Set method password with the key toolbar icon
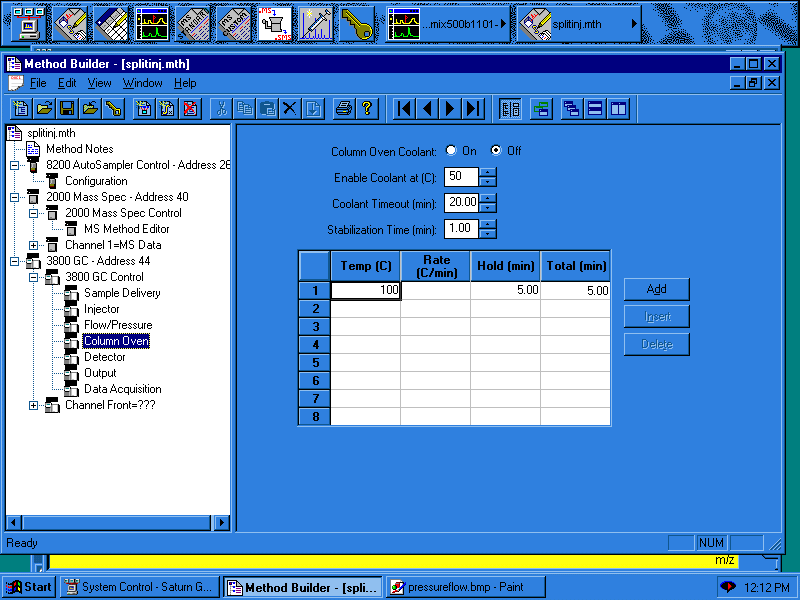The width and height of the screenshot is (800, 600). pos(114,109)
